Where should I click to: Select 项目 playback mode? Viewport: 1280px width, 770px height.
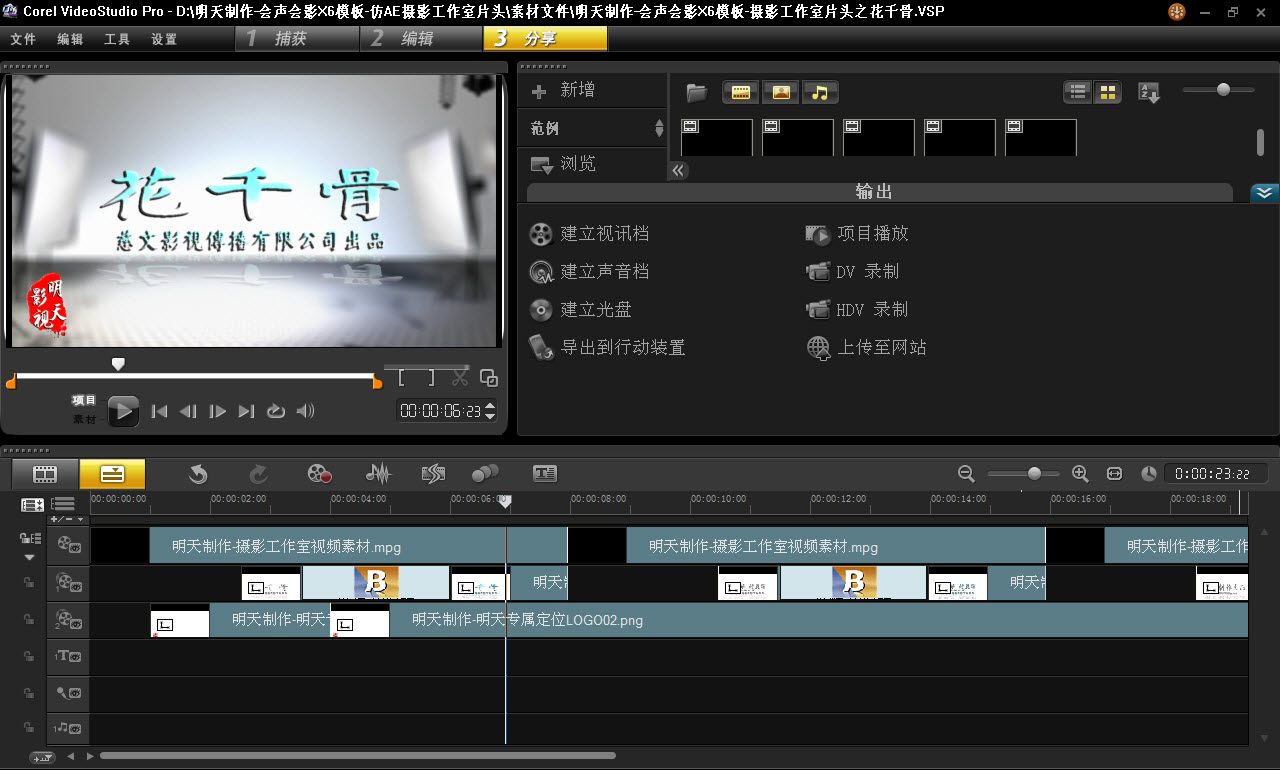pos(84,400)
